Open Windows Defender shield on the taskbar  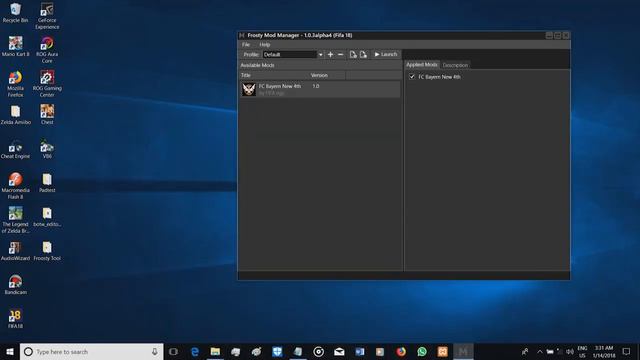pos(277,351)
